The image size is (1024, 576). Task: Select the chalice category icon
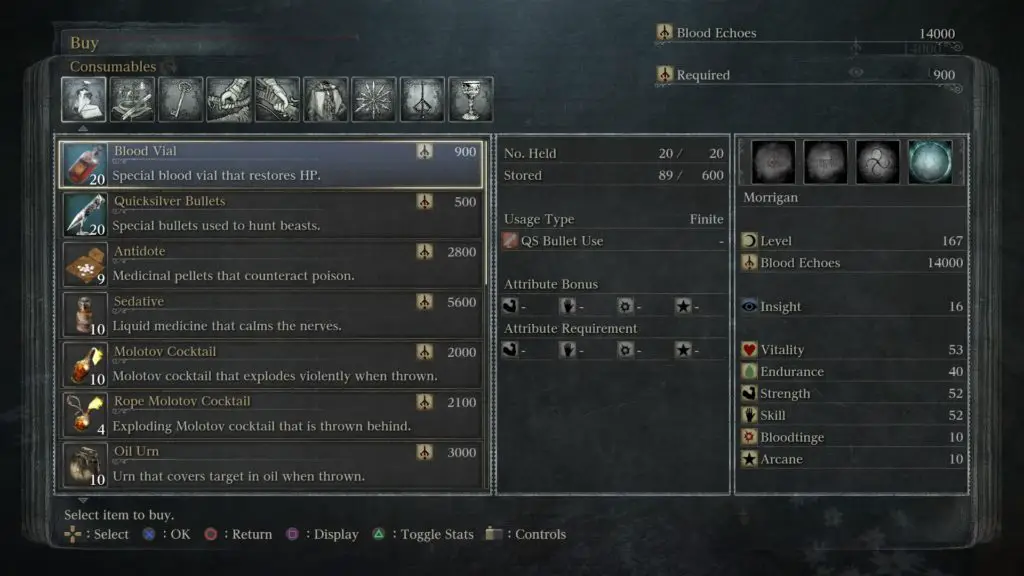[x=470, y=99]
